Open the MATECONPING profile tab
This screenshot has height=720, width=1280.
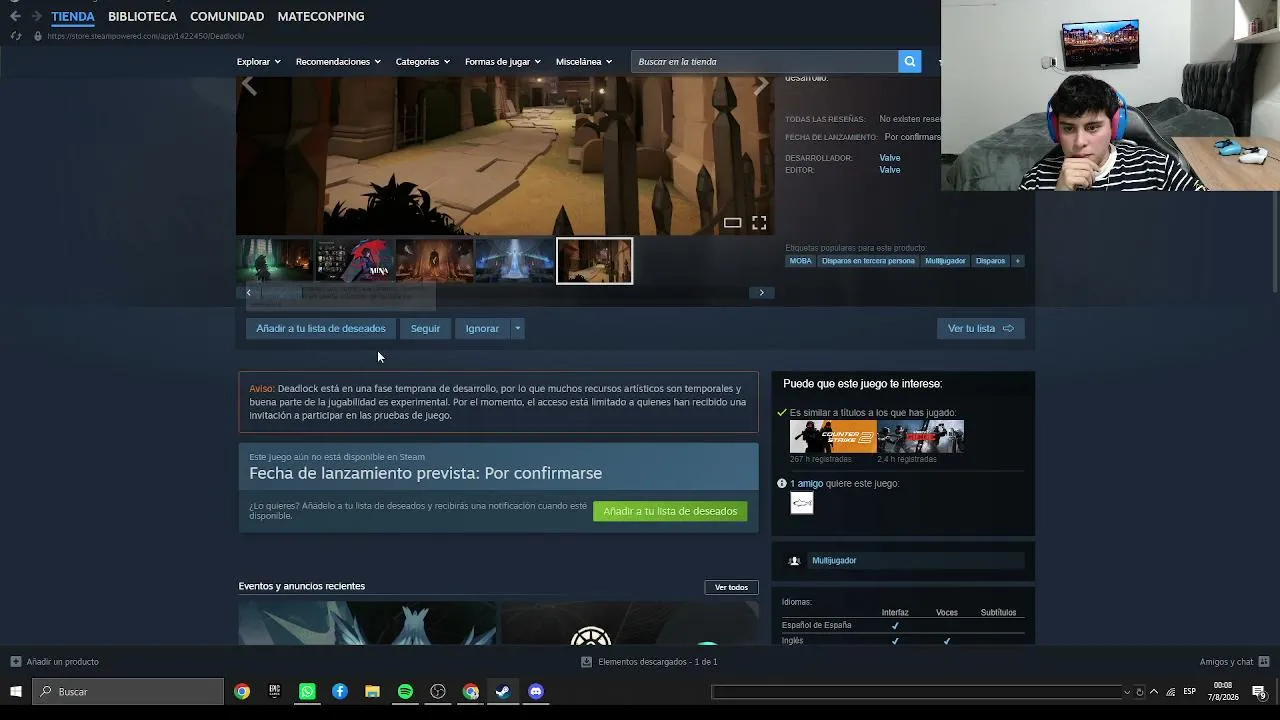click(x=321, y=16)
